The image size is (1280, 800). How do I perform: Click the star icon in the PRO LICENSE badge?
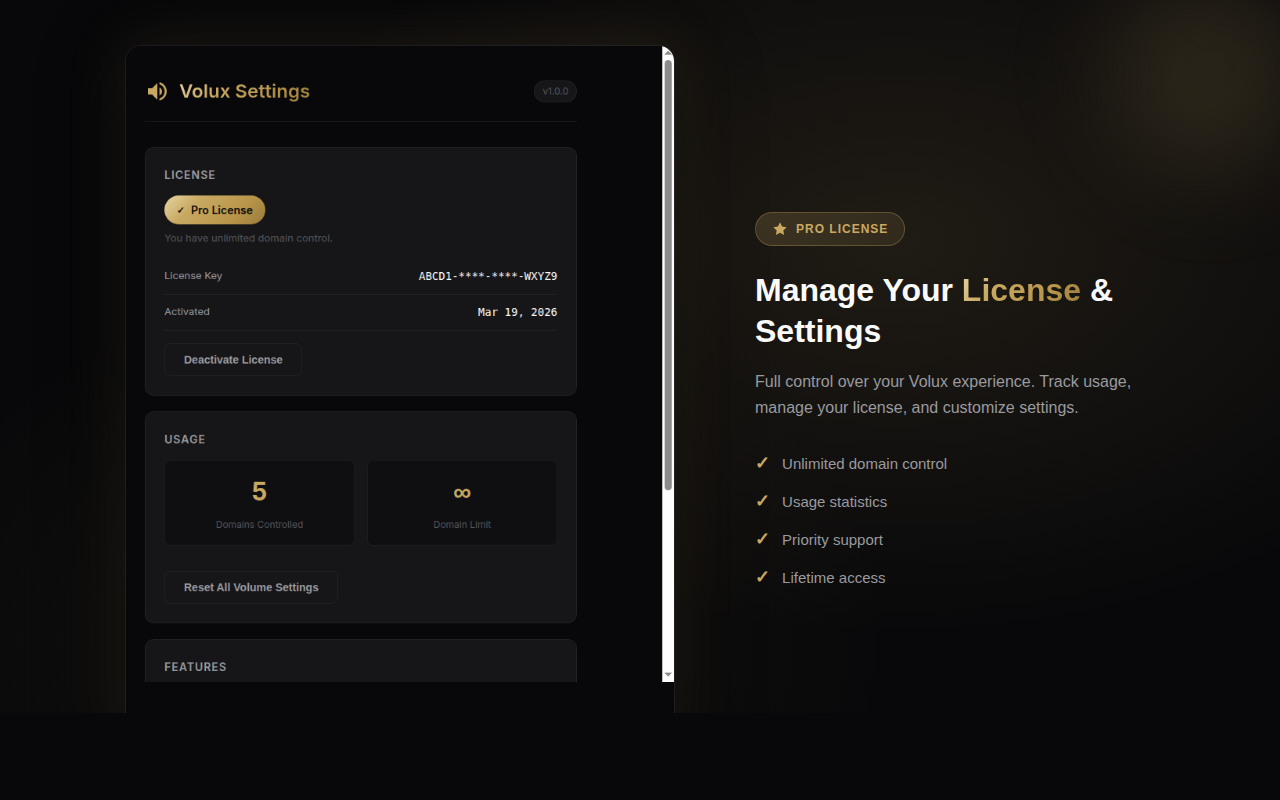(x=779, y=229)
